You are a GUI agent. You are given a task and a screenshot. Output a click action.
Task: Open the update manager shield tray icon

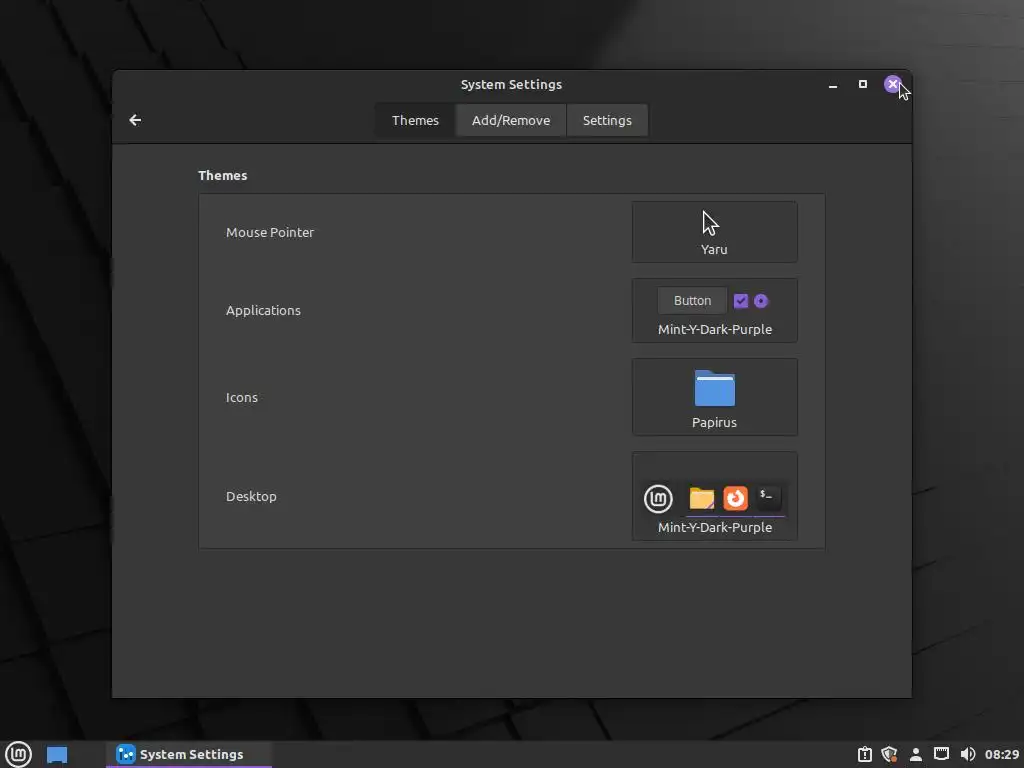[889, 754]
